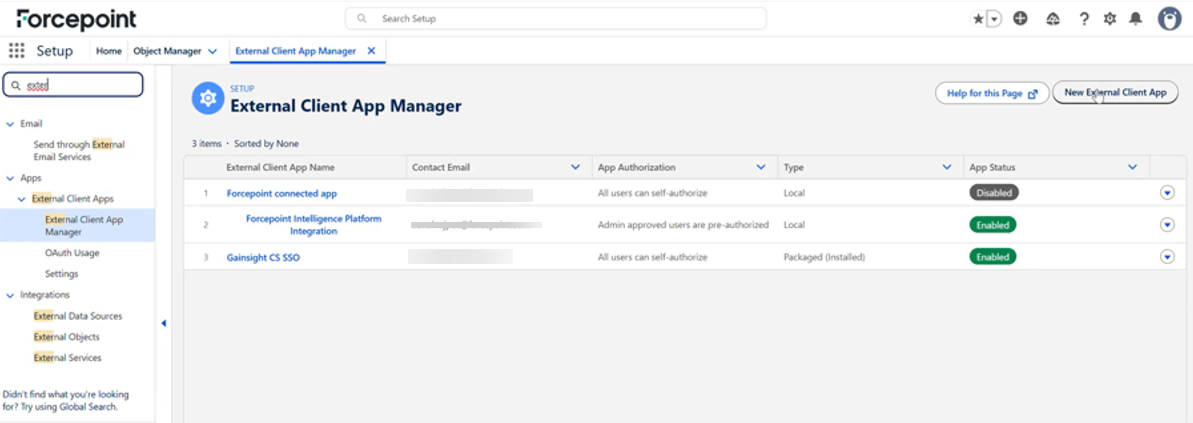The width and height of the screenshot is (1193, 423).
Task: Open row actions for Forcepoint Intelligence Platform Integration
Action: tap(1167, 224)
